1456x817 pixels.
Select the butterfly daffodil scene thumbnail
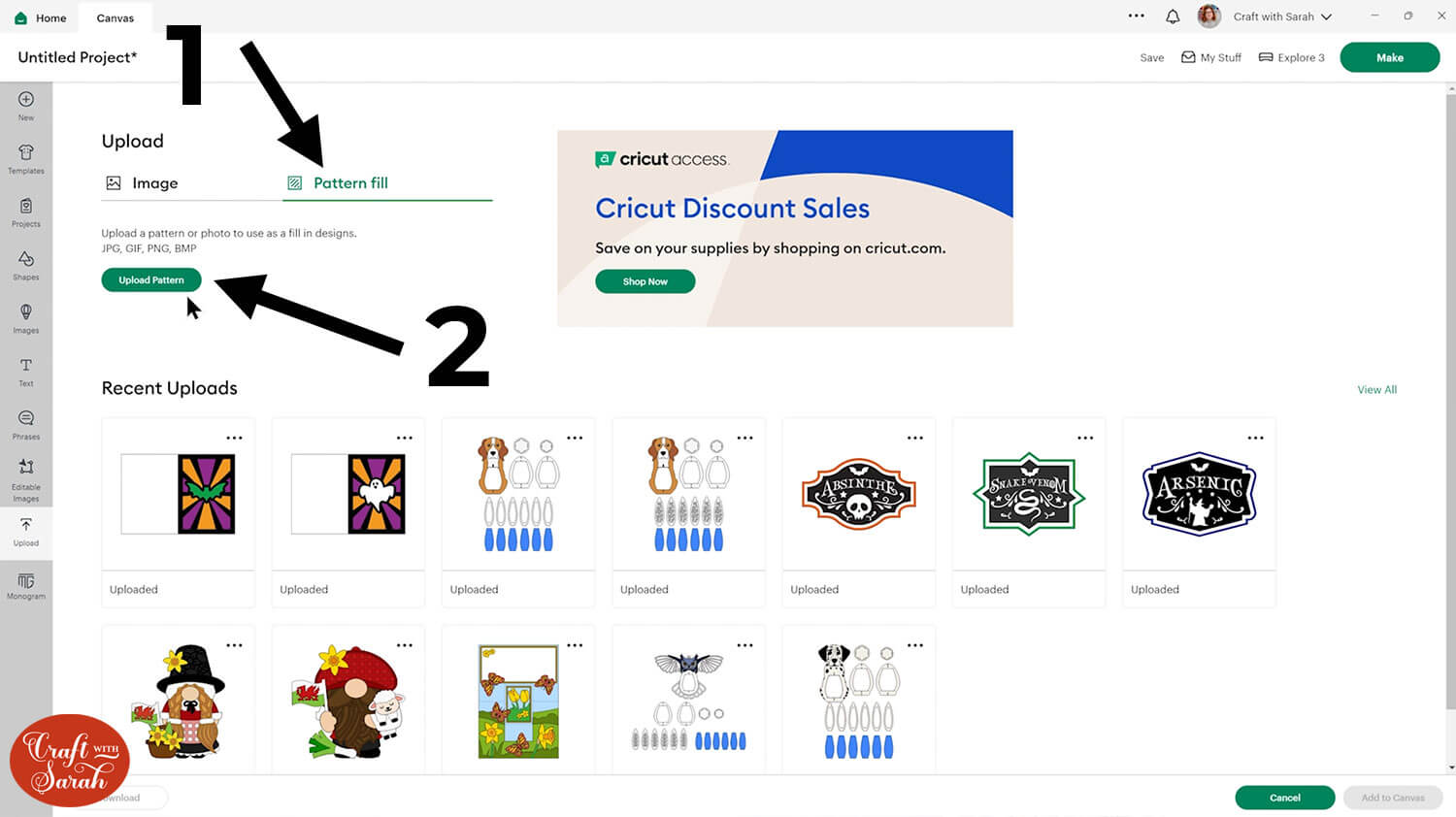coord(518,702)
